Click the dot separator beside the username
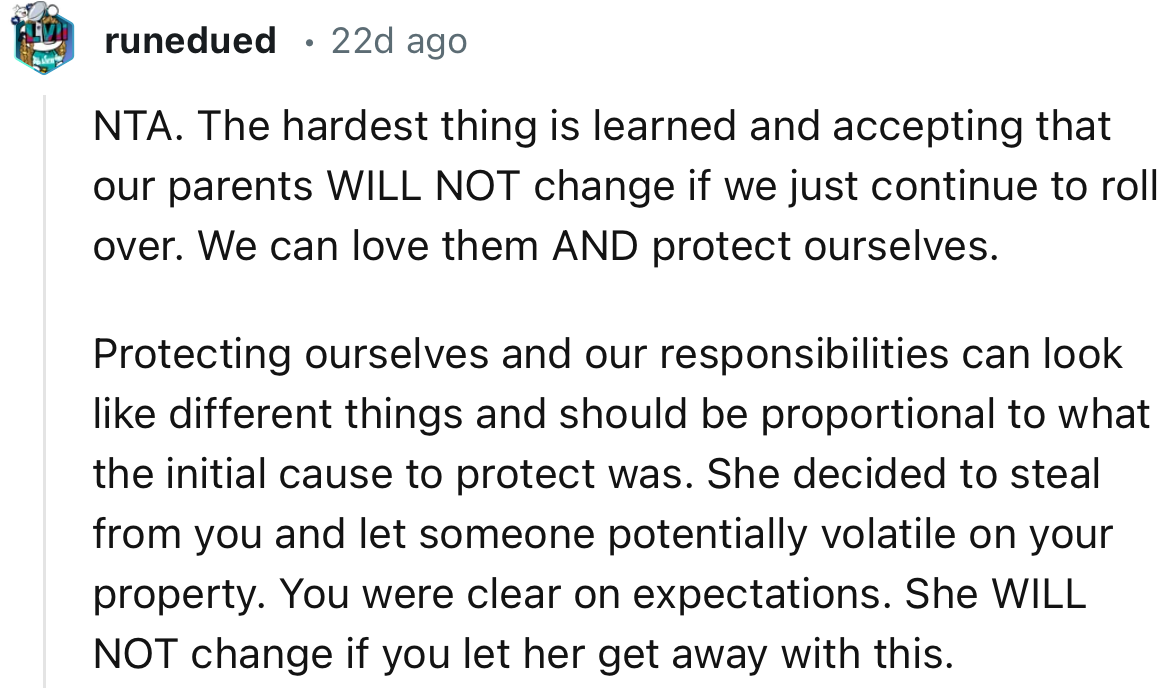 (x=310, y=42)
